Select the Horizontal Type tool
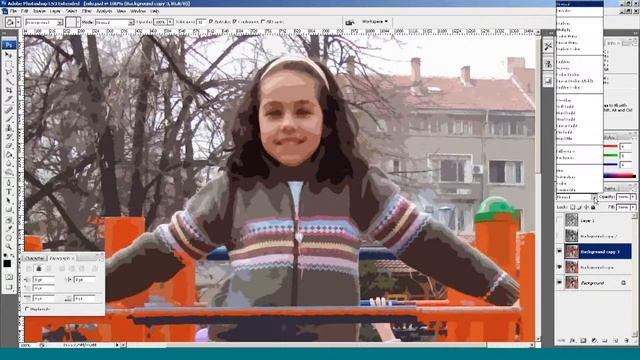The height and width of the screenshot is (360, 640). click(x=9, y=191)
